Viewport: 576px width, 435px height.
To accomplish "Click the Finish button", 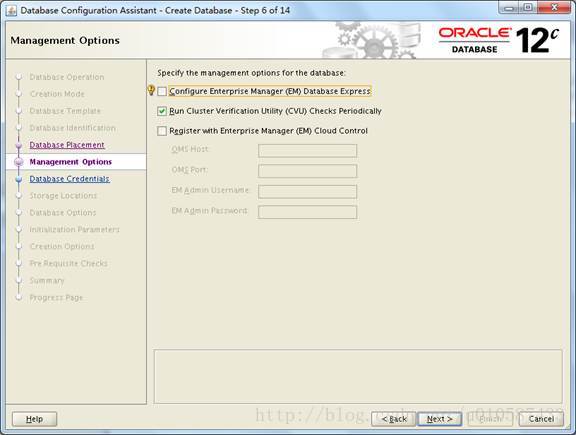I will pyautogui.click(x=490, y=419).
